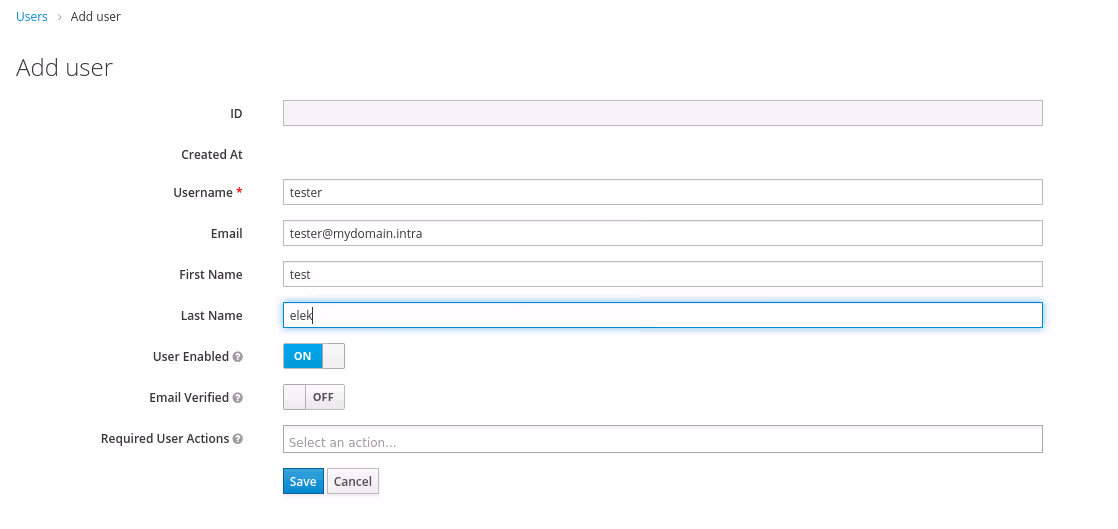The height and width of the screenshot is (529, 1118).
Task: Click into the Email input field
Action: click(662, 233)
